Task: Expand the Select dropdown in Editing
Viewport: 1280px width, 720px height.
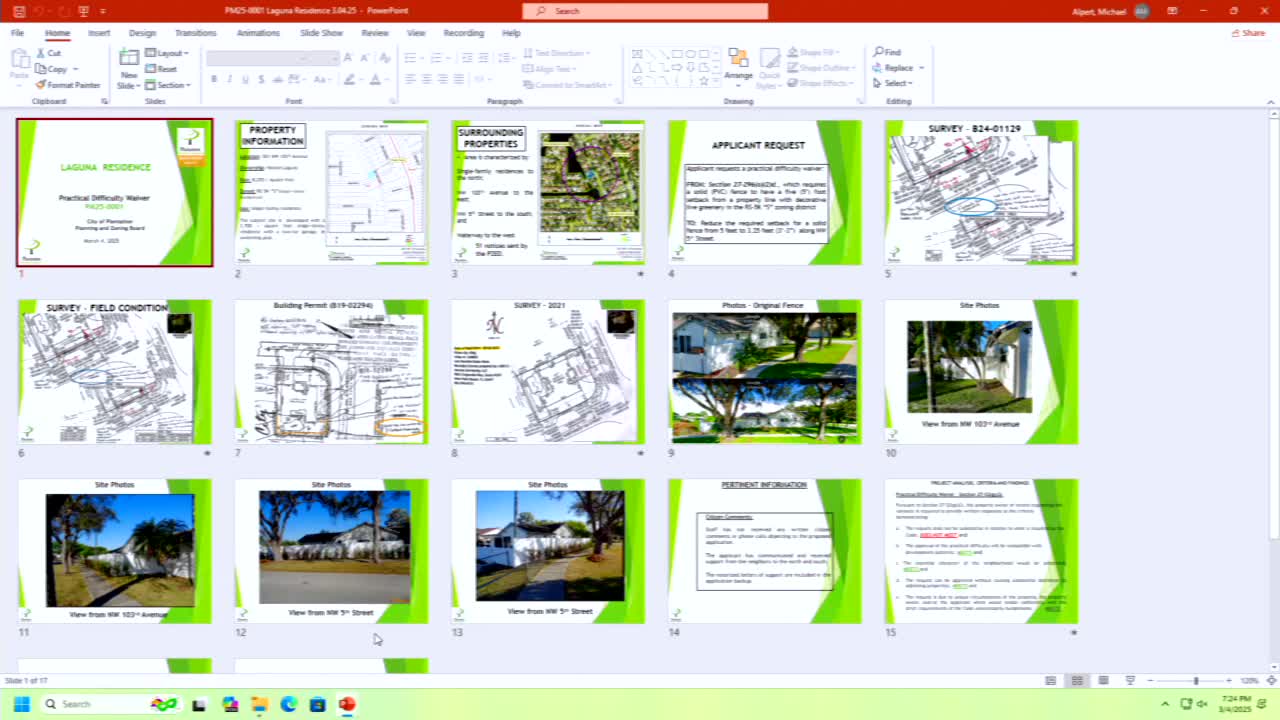Action: tap(896, 83)
